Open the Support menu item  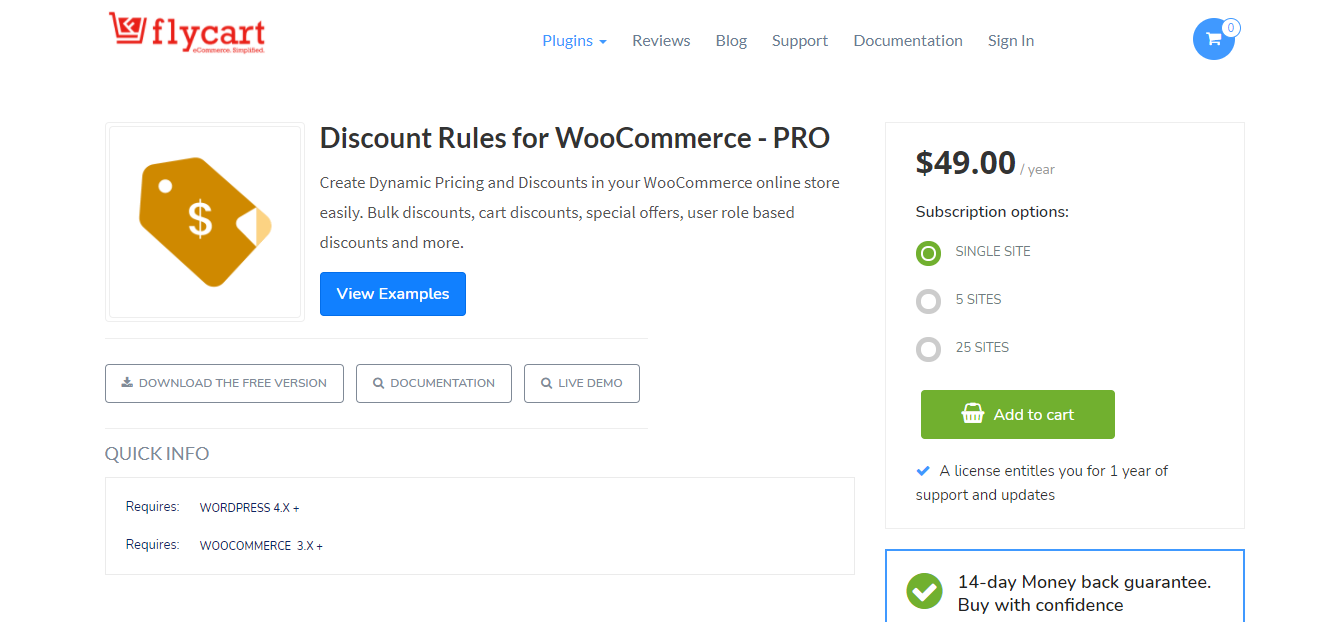click(x=800, y=40)
